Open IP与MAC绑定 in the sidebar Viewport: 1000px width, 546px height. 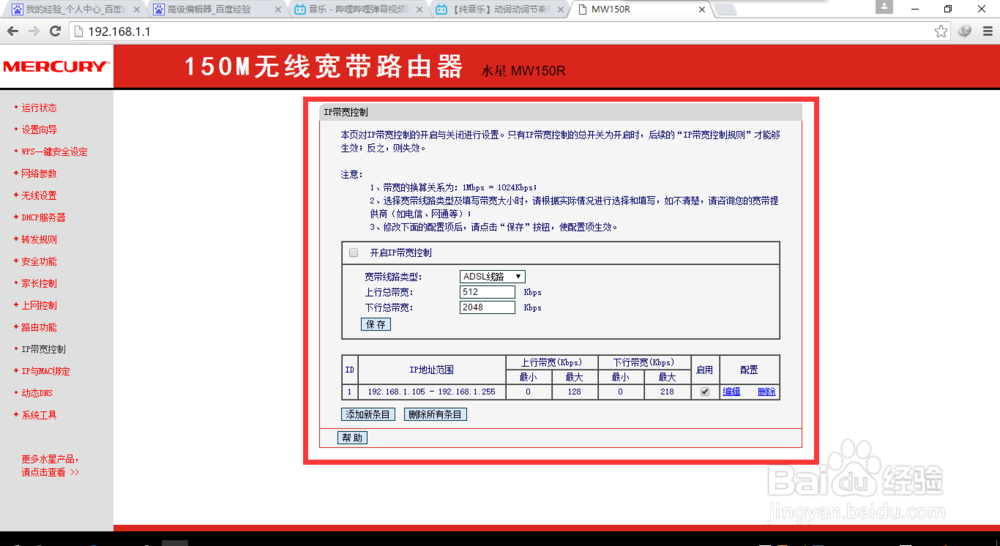tap(45, 371)
